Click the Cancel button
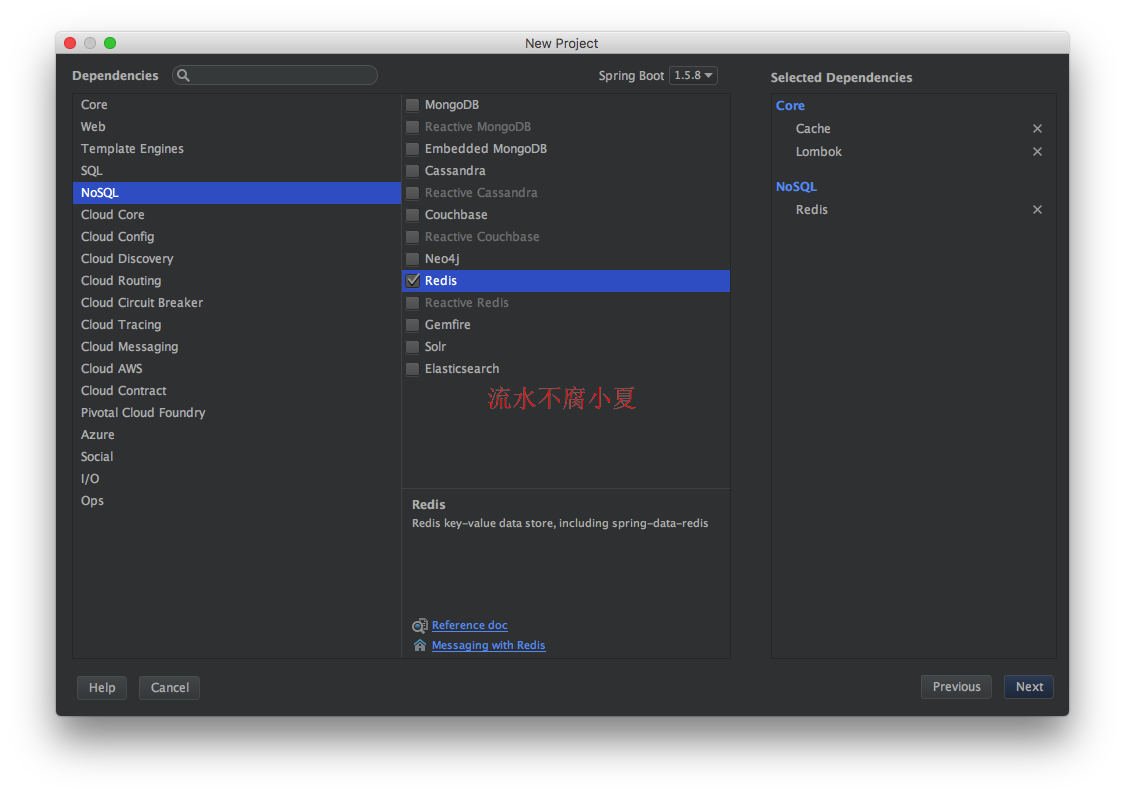The image size is (1125, 796). [169, 688]
